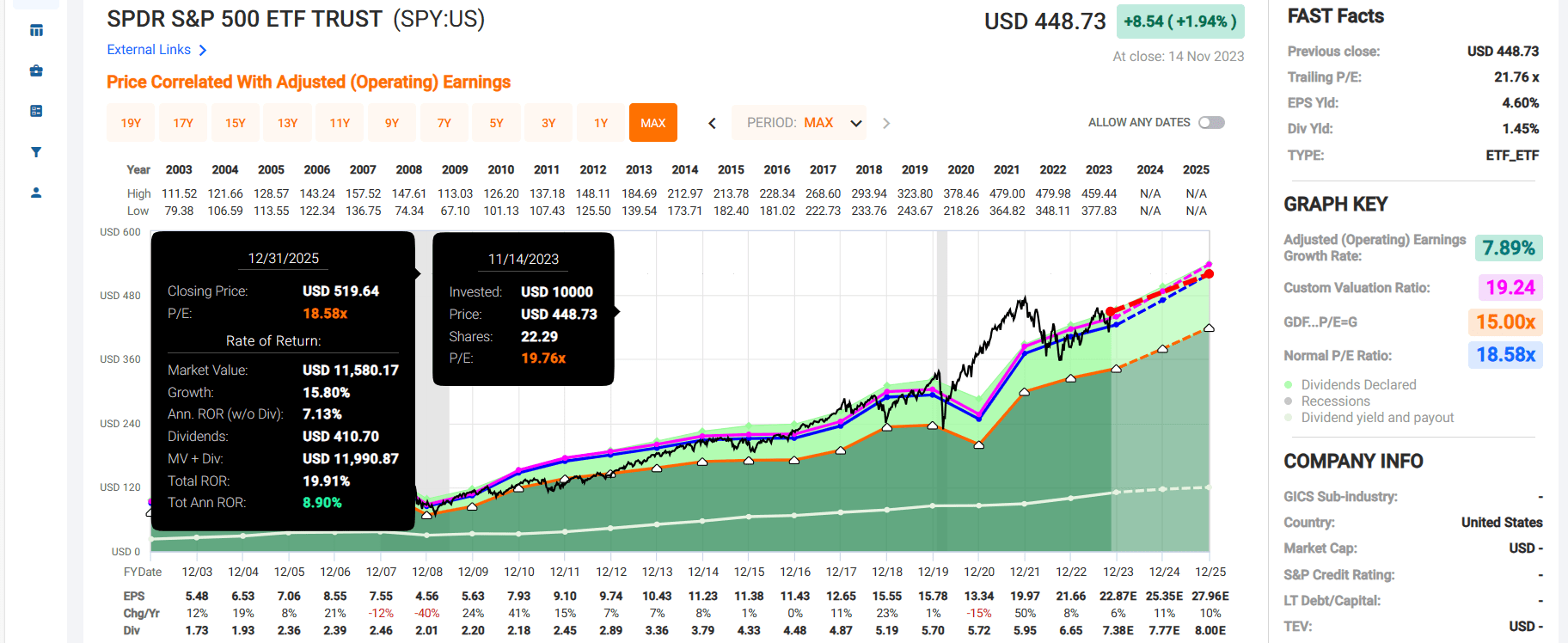Click the blue Normal P/E 18.58x swatch
This screenshot has width=1568, height=643.
1504,355
